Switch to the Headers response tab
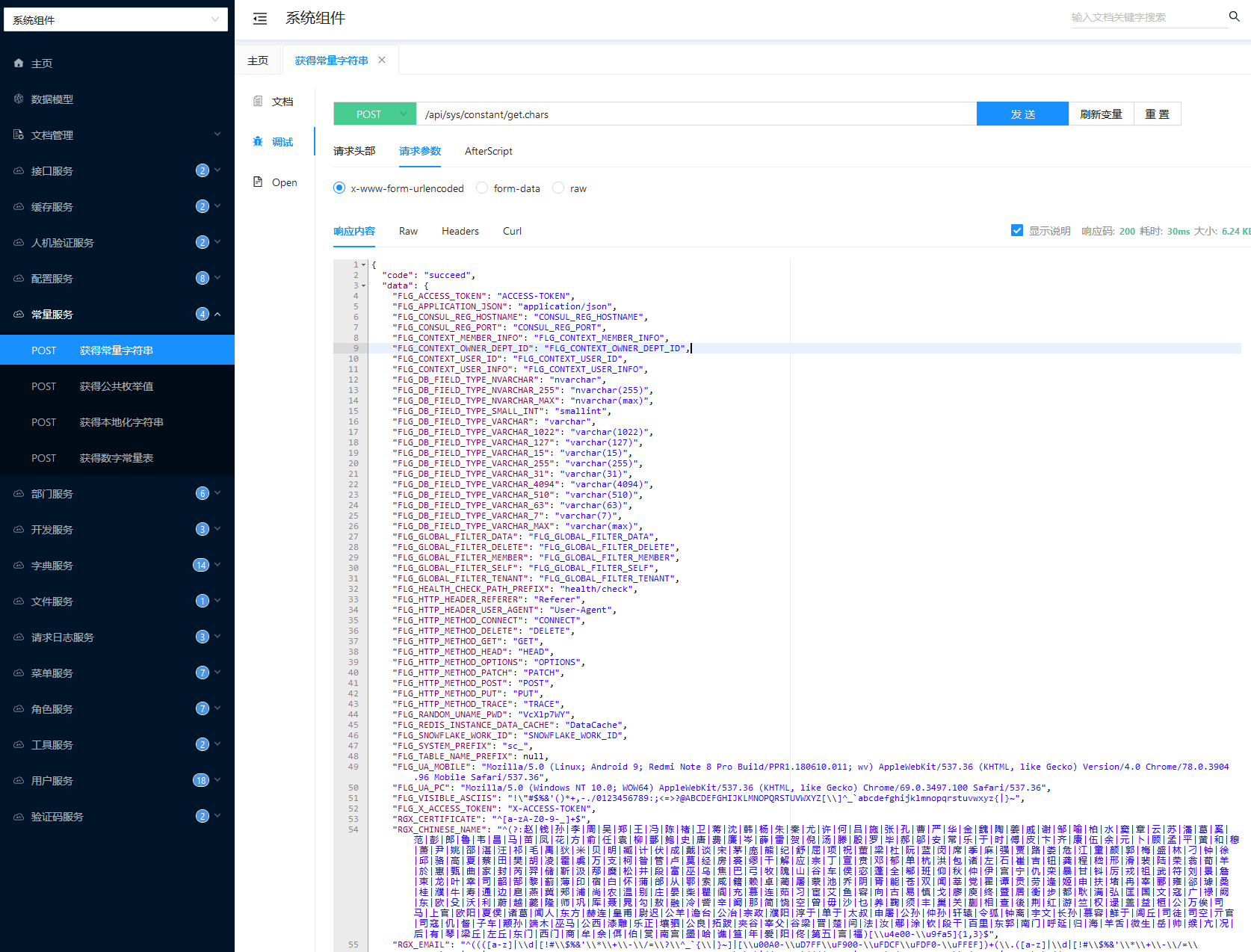1251x952 pixels. [x=460, y=231]
